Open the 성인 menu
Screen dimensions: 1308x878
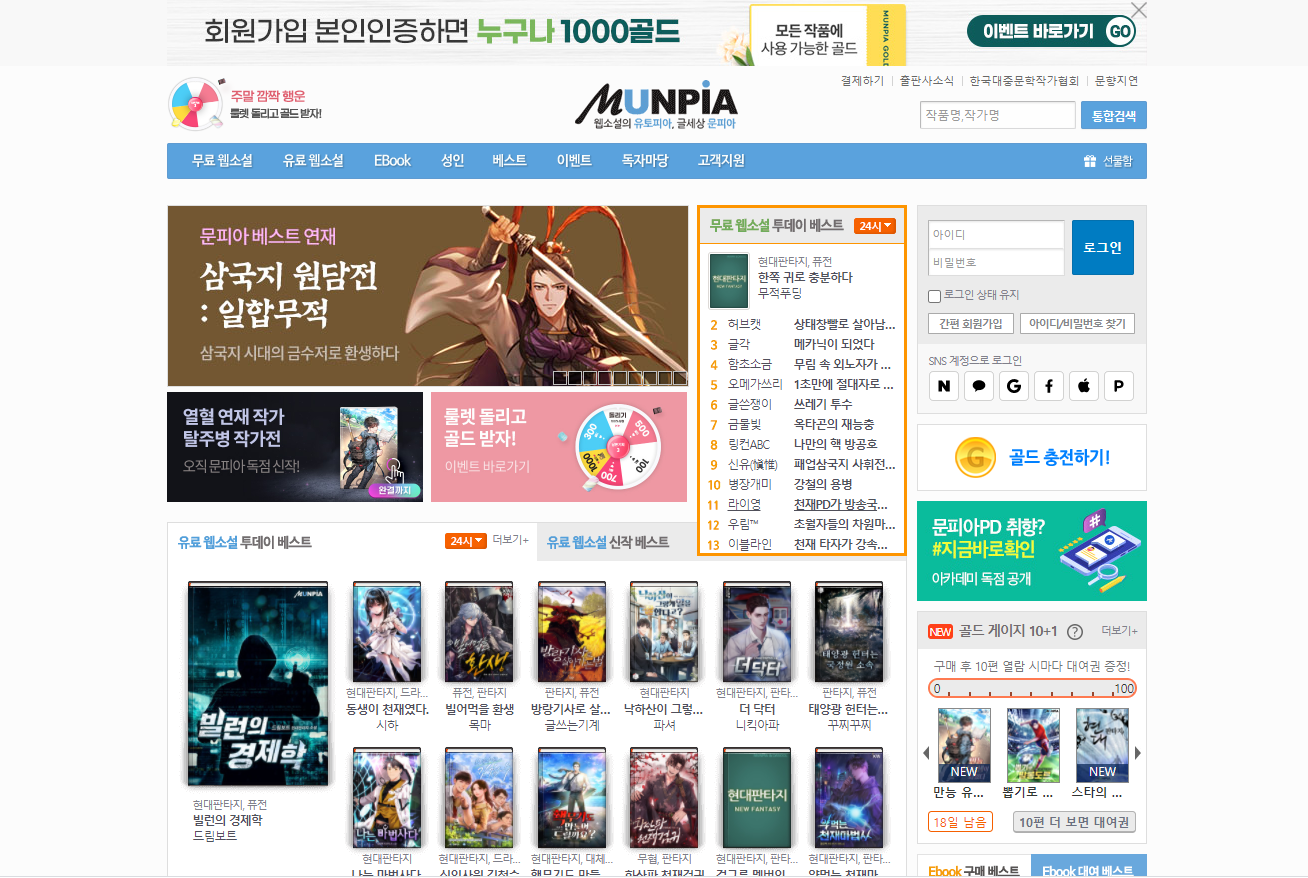(x=452, y=161)
